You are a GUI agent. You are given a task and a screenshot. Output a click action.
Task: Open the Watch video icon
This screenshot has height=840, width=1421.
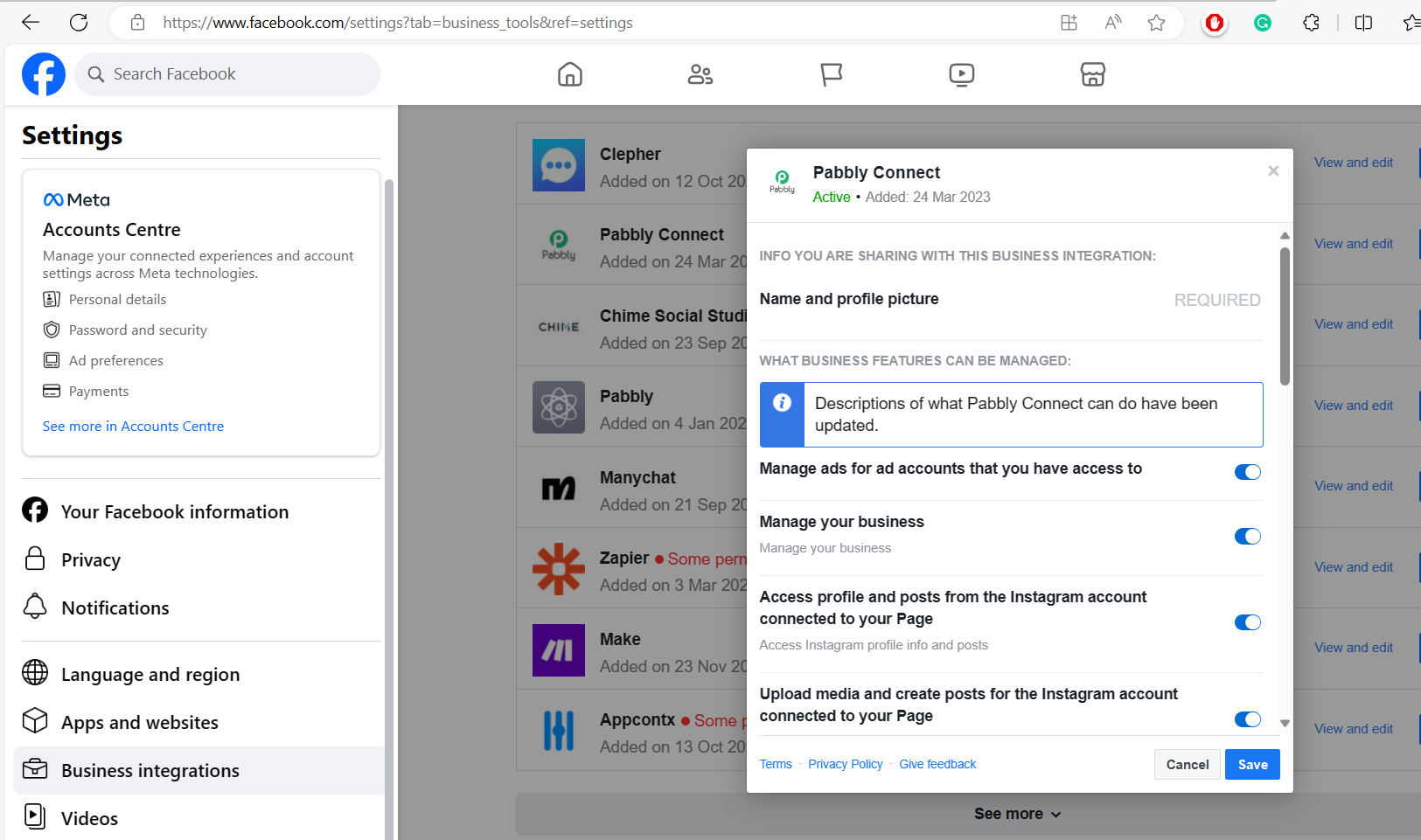click(962, 74)
